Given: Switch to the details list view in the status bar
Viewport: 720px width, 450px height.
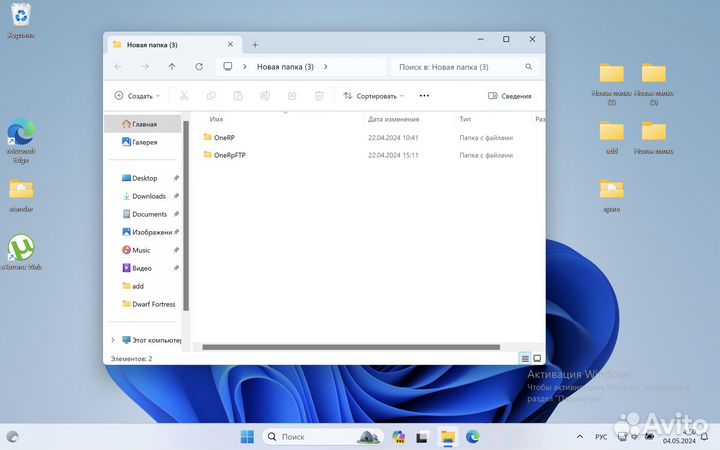Looking at the screenshot, I should [524, 358].
